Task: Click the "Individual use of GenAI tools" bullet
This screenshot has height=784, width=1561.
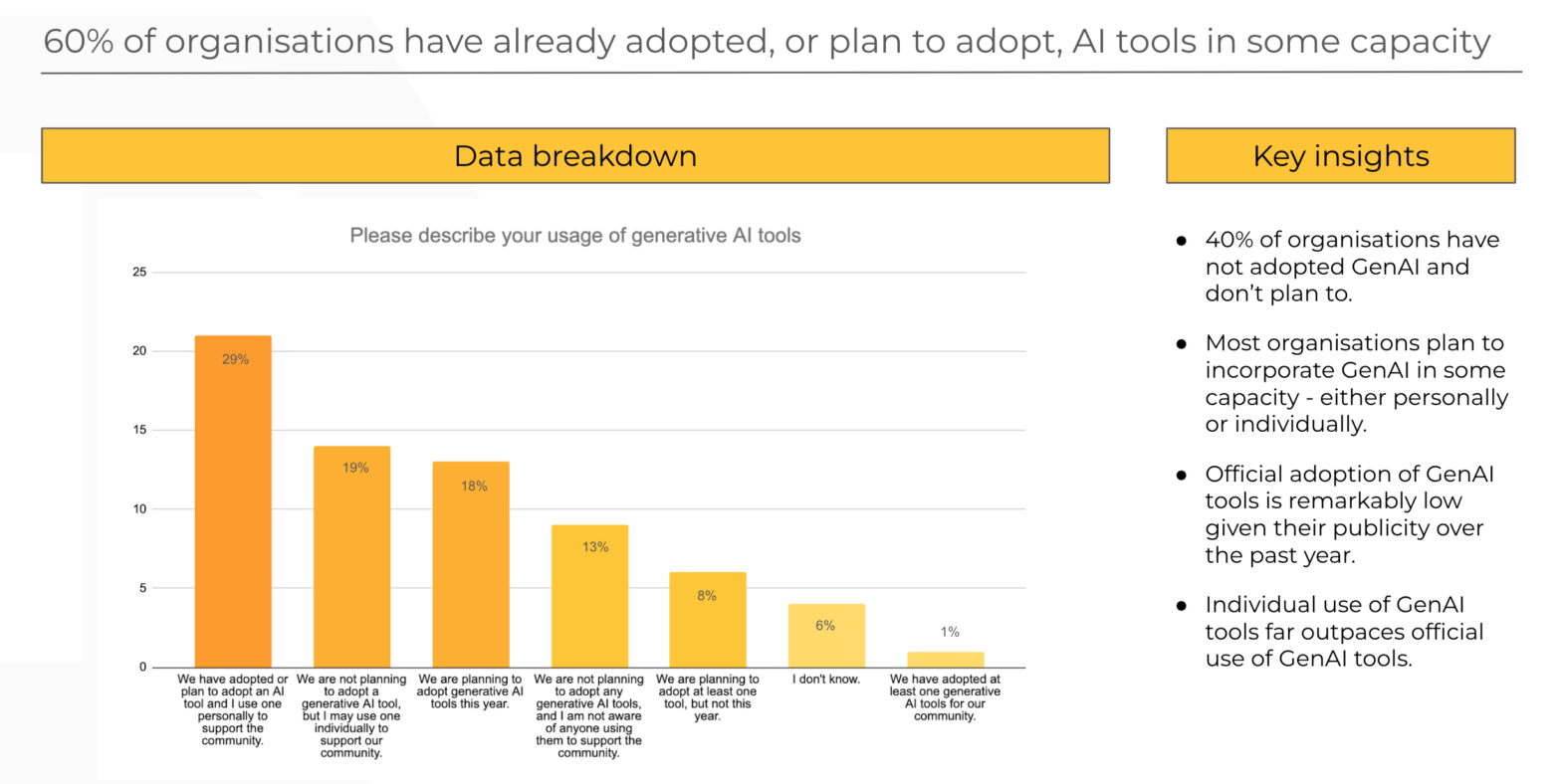Action: click(x=1344, y=632)
